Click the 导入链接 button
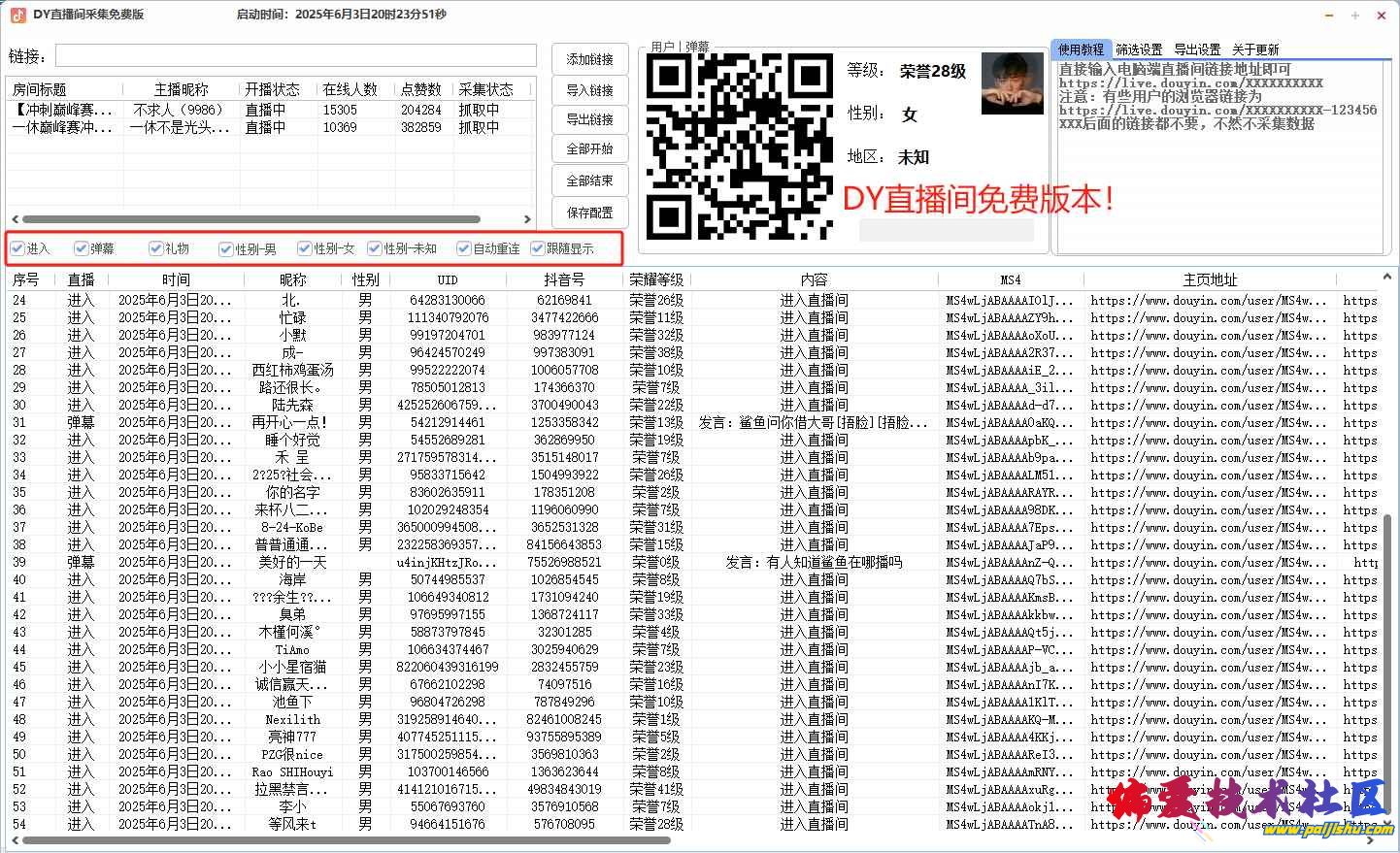Screen dimensions: 1400x853 [x=589, y=90]
